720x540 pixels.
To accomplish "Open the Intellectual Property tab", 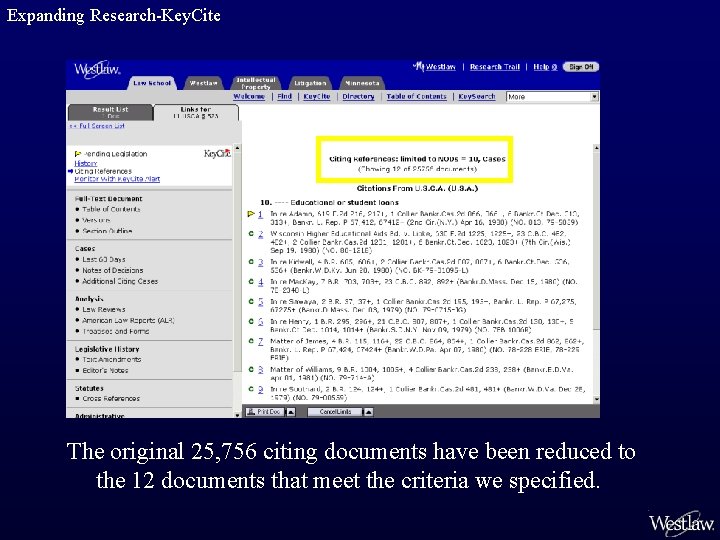I will click(x=256, y=83).
